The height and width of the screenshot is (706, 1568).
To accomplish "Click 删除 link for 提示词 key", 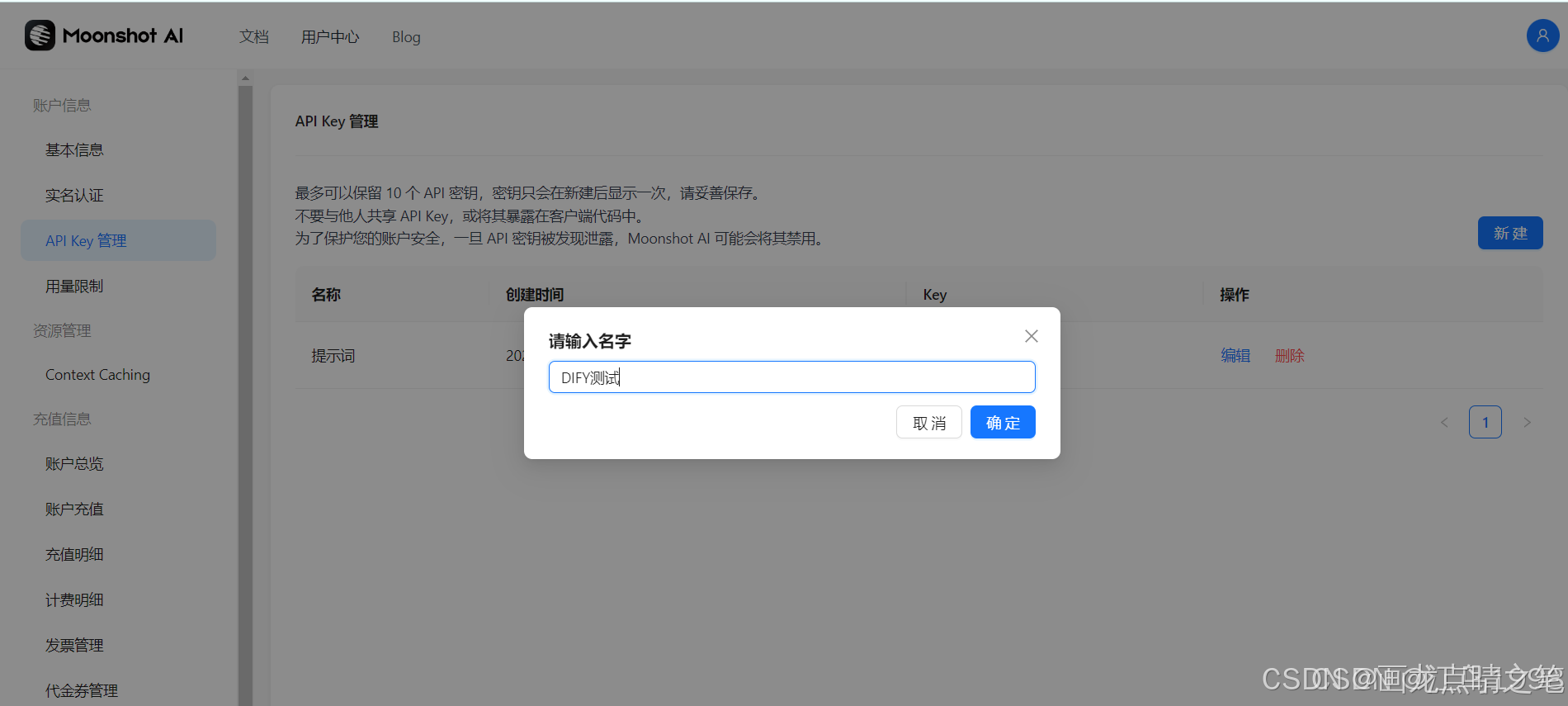I will [1289, 356].
